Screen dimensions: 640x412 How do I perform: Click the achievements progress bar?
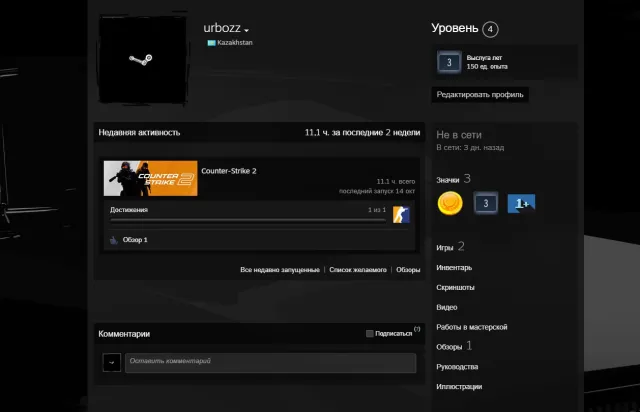point(248,220)
